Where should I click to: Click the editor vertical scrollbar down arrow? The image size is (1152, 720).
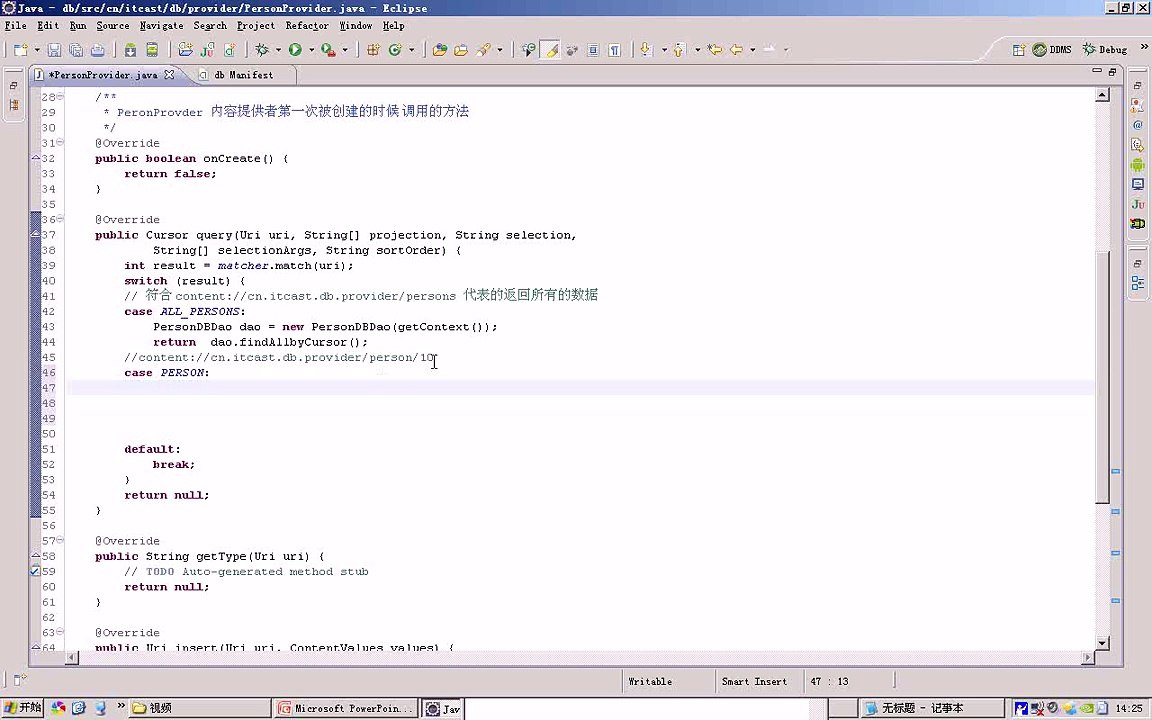(1102, 643)
